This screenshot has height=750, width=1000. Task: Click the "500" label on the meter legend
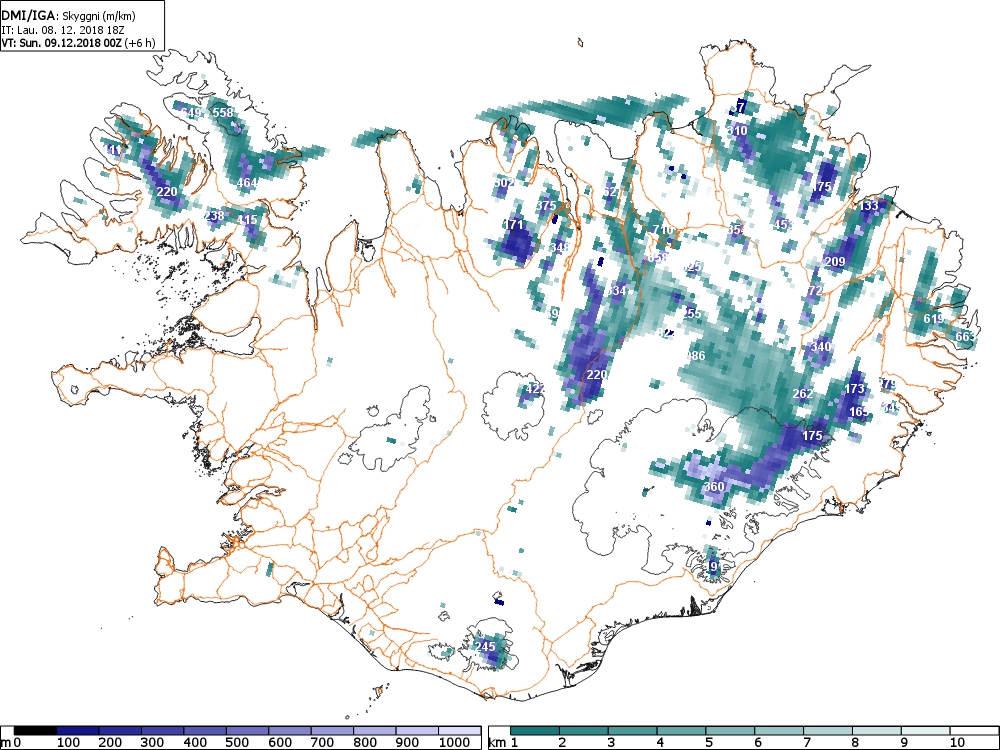pyautogui.click(x=237, y=742)
